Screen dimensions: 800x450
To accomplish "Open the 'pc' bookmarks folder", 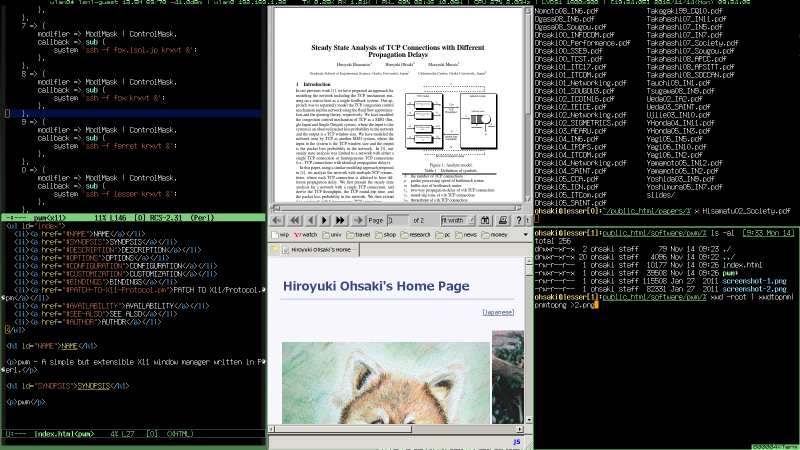I will point(443,235).
